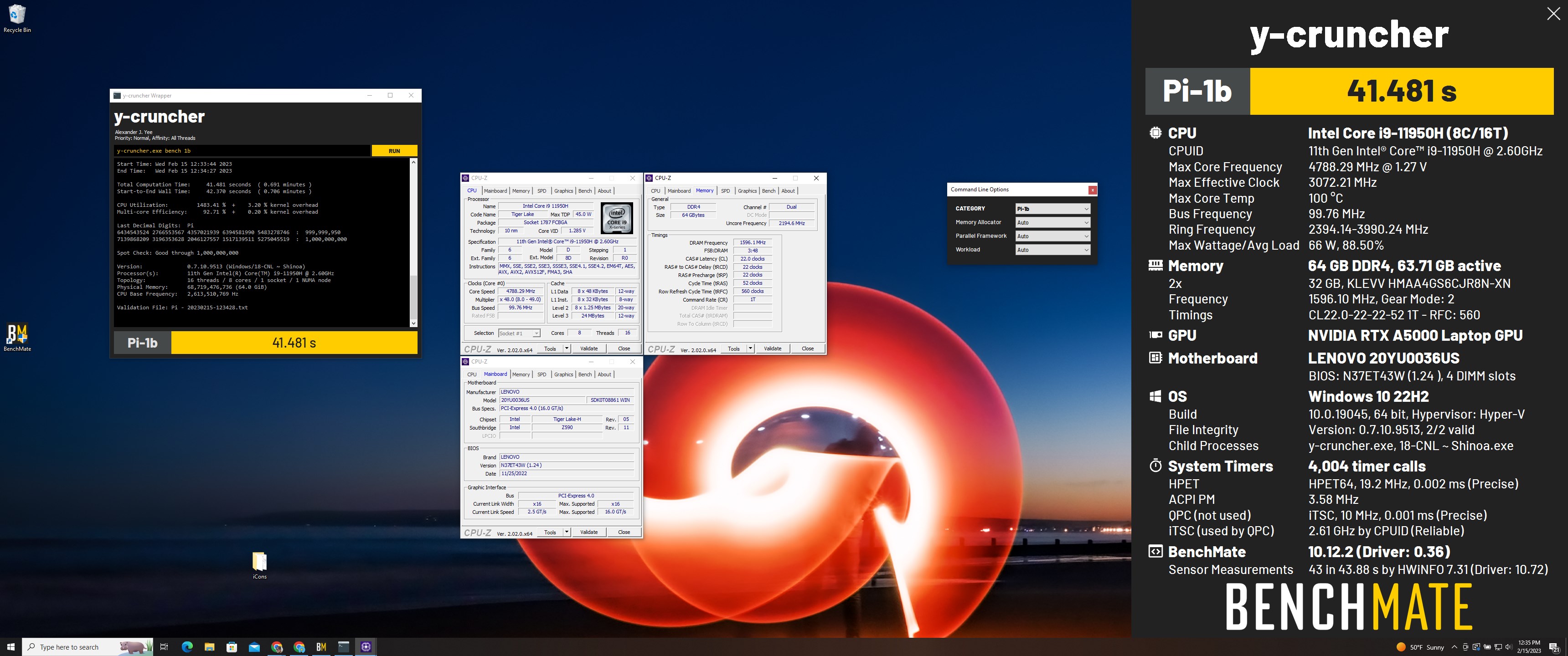The height and width of the screenshot is (656, 1568).
Task: Switch to BenchMate in the taskbar
Action: tap(321, 647)
